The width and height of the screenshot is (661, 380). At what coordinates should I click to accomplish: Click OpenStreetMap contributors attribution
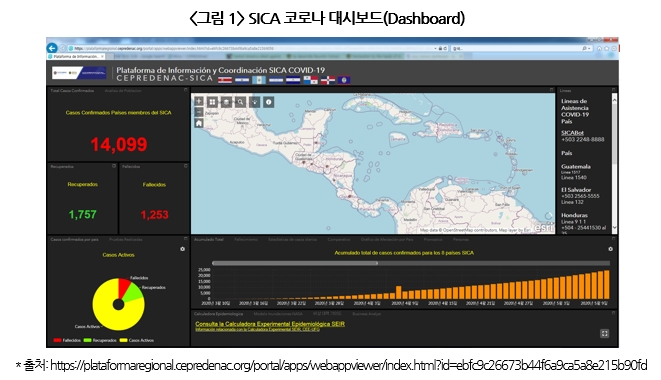coord(470,230)
